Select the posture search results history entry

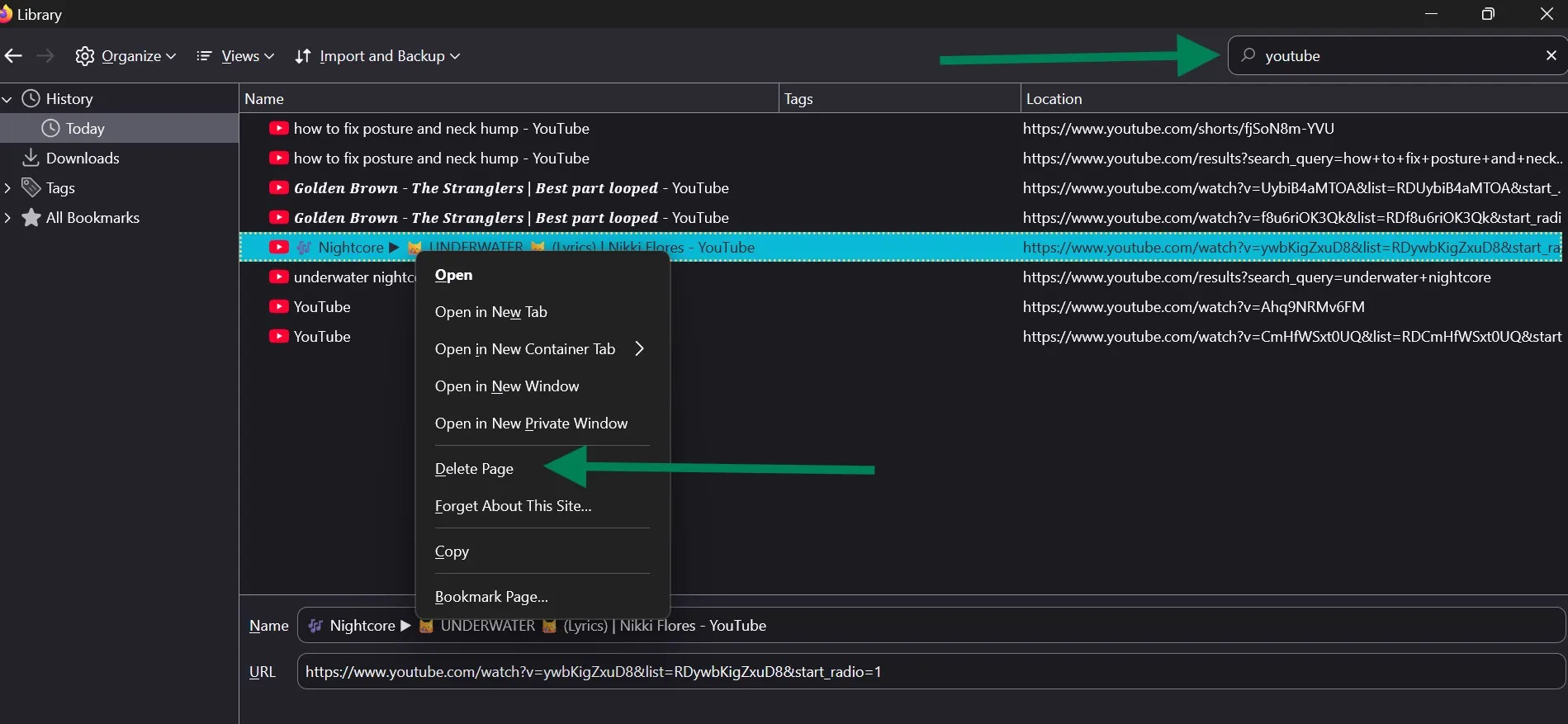pyautogui.click(x=900, y=158)
